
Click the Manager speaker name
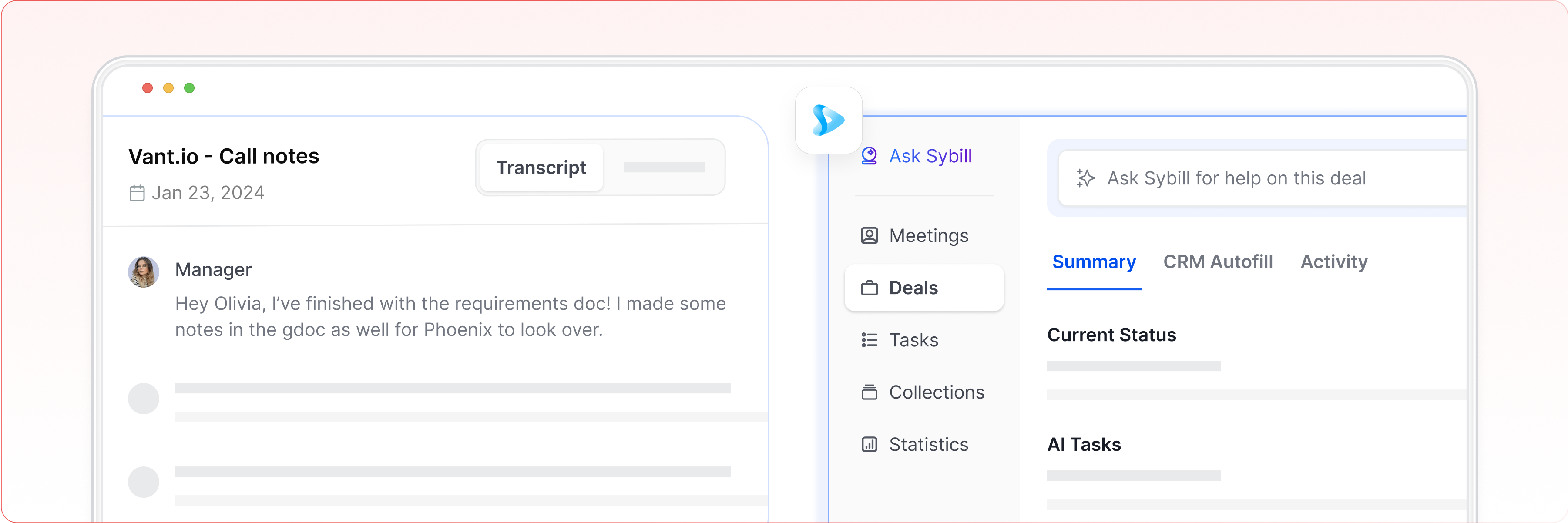tap(213, 270)
